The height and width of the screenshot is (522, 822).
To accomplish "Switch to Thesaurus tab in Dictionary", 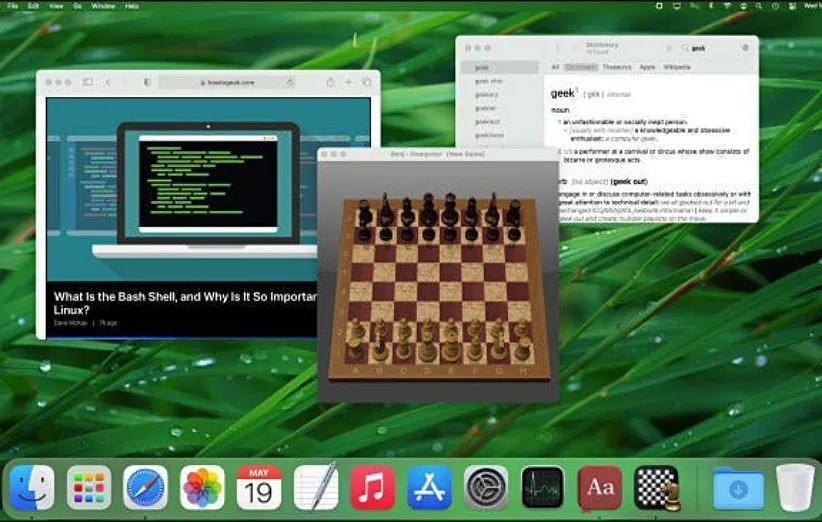I will [x=617, y=67].
